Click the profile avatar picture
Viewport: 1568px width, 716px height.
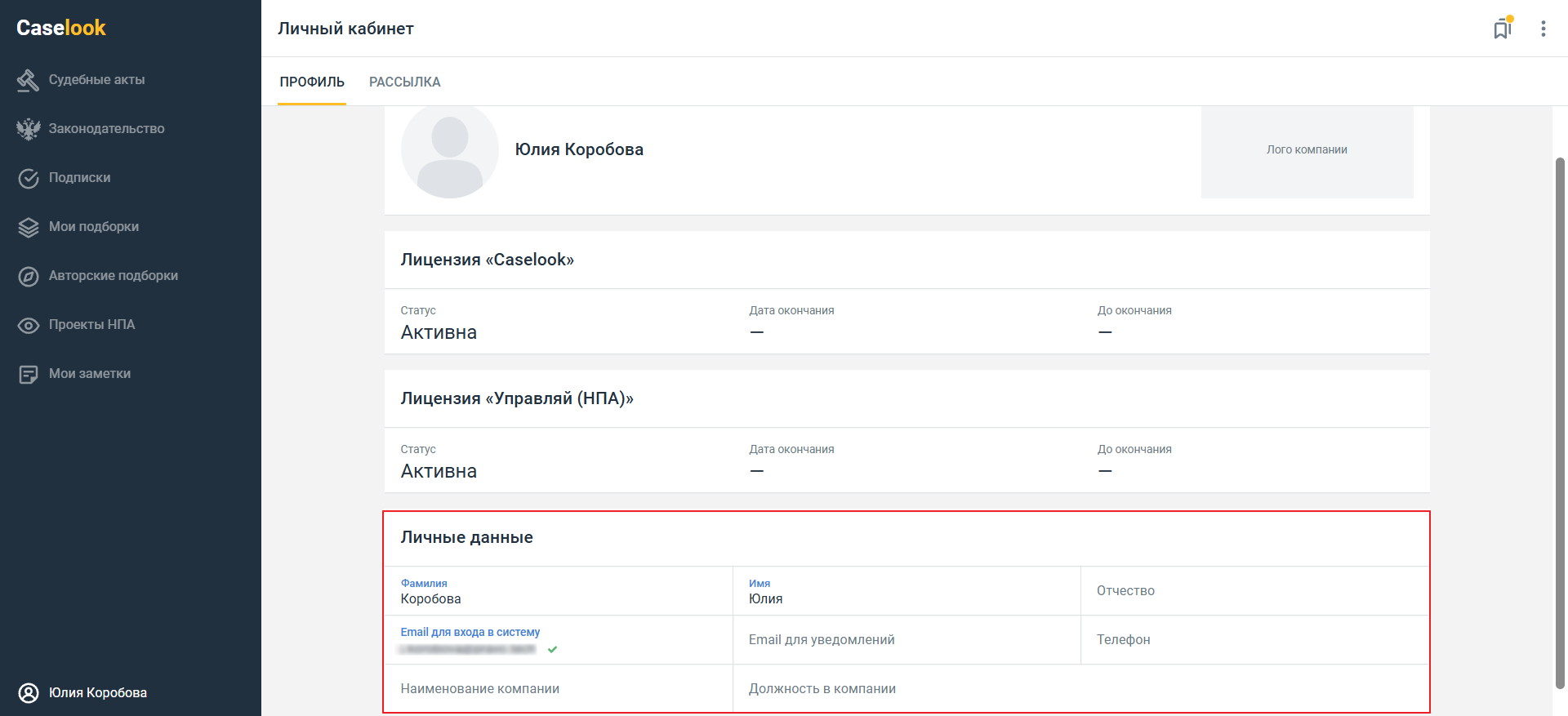pyautogui.click(x=449, y=150)
